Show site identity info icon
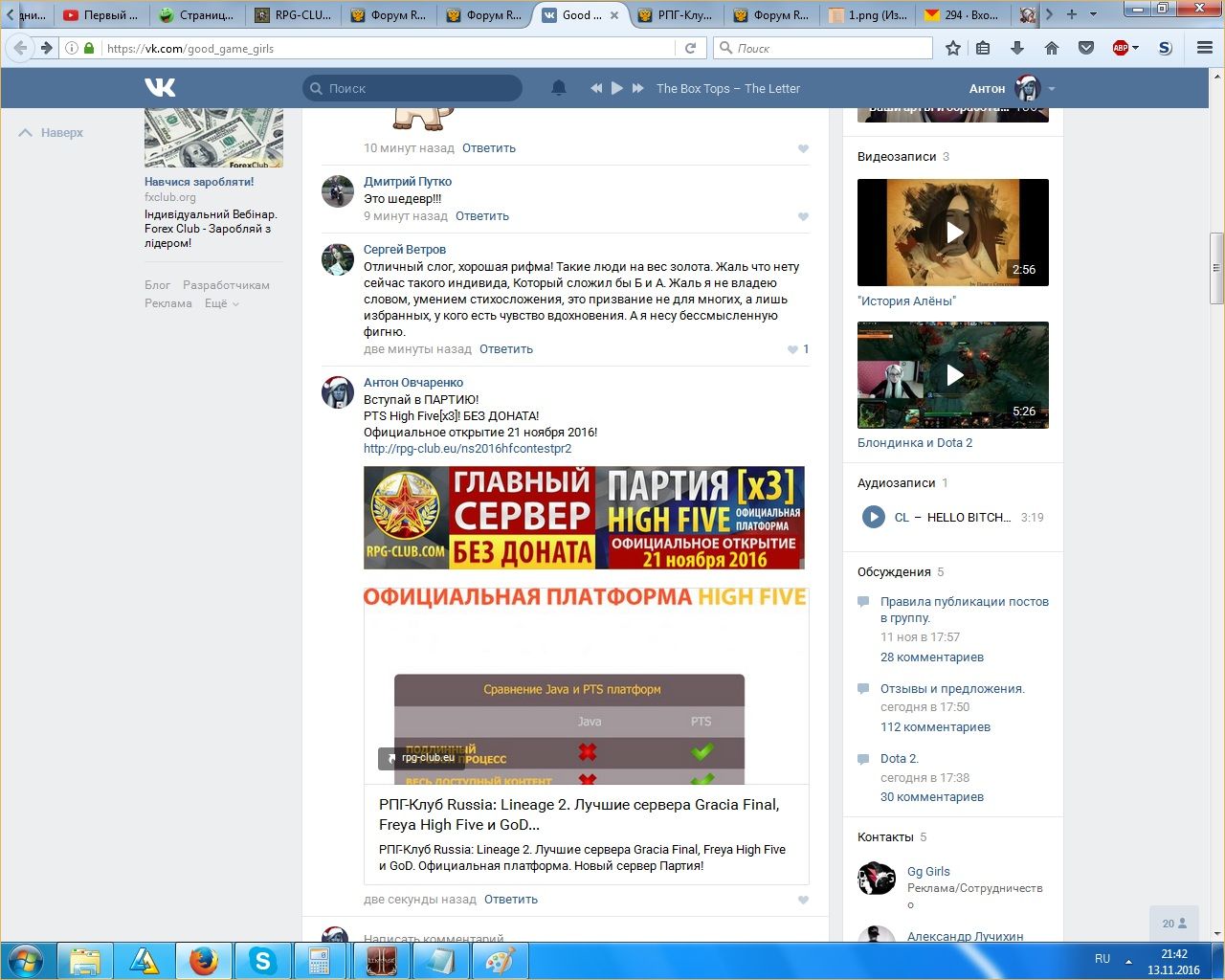Screen dimensions: 1225x980 72,48
